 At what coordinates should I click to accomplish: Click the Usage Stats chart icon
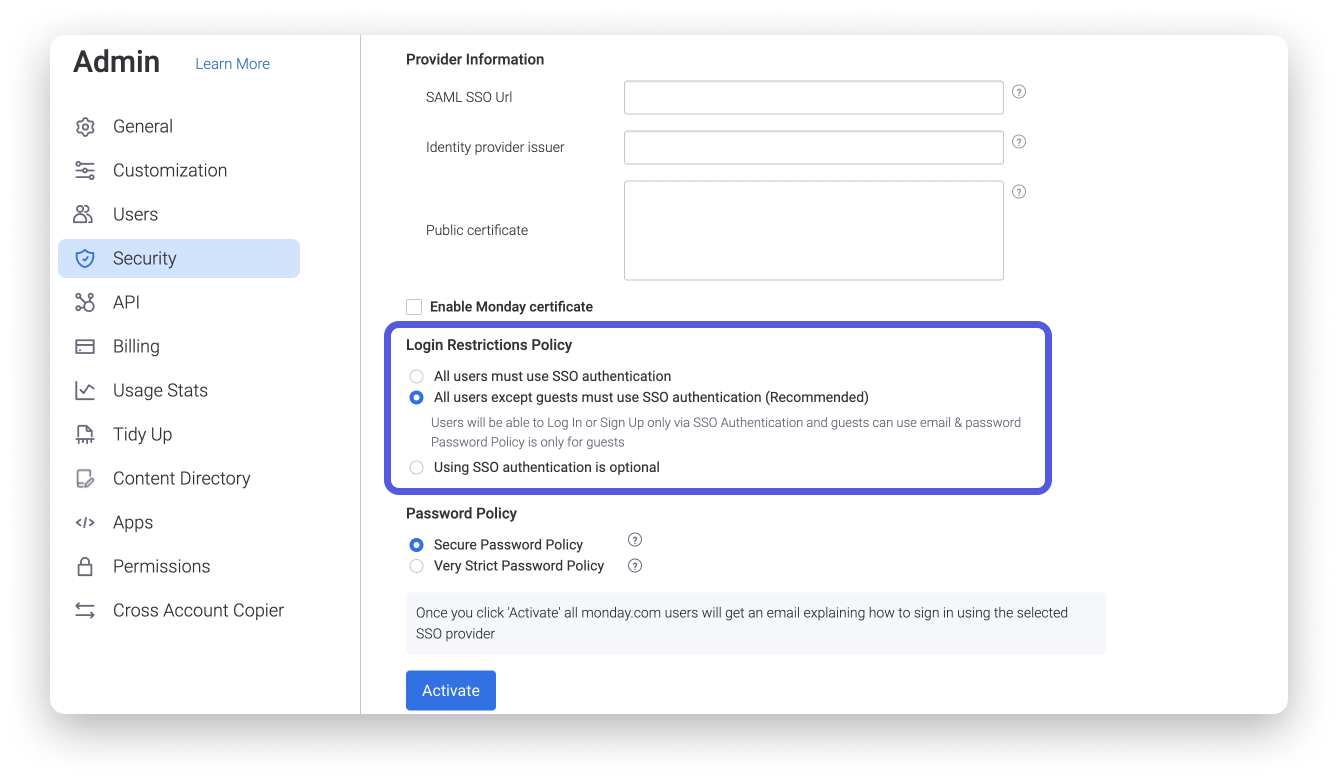coord(86,390)
